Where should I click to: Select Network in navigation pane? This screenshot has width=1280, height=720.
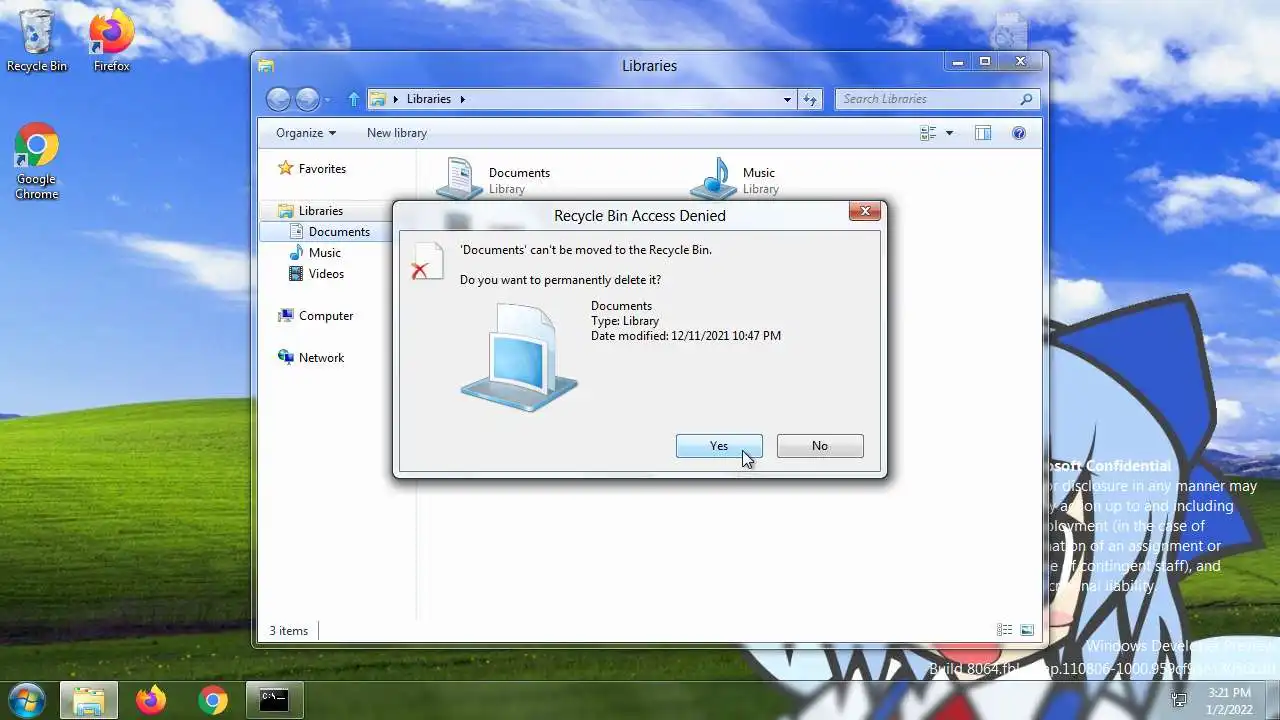(x=311, y=358)
